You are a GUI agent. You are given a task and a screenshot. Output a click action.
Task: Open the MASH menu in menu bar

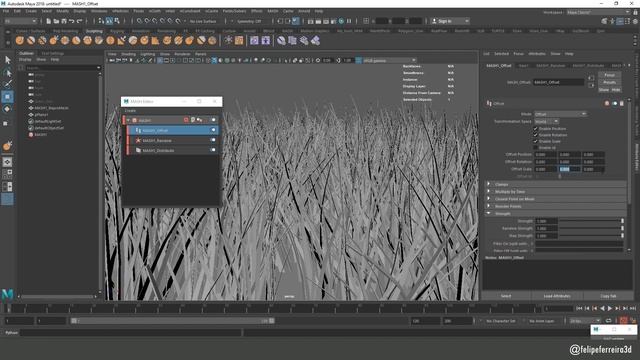point(273,11)
